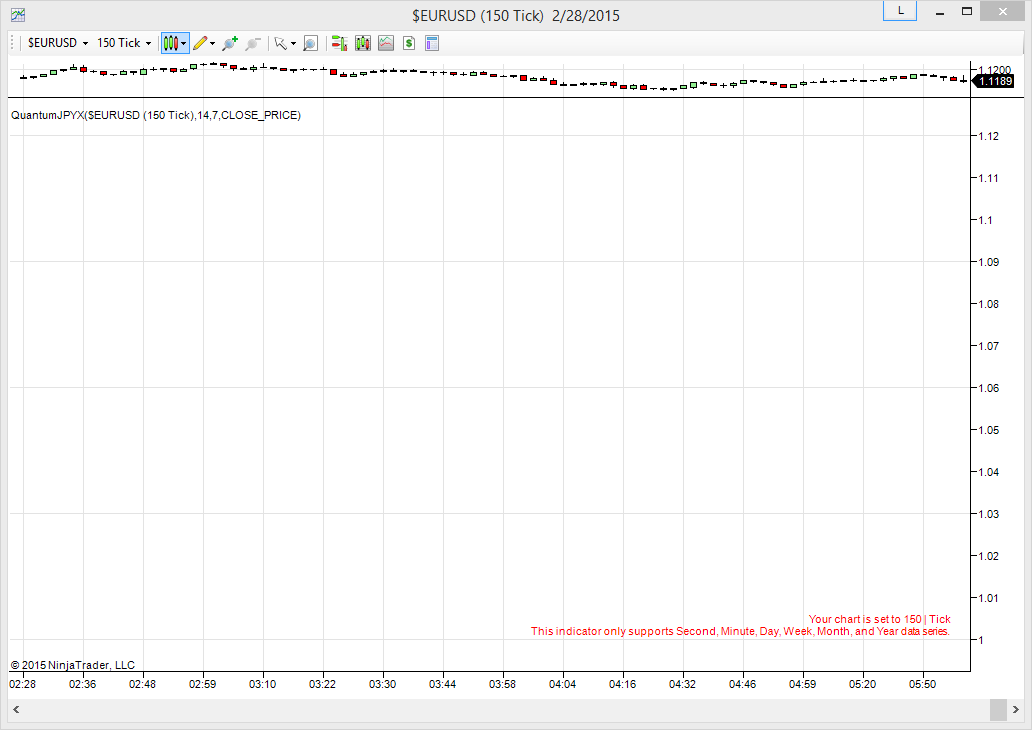The image size is (1032, 730).
Task: Open the chart properties icon
Action: [432, 43]
